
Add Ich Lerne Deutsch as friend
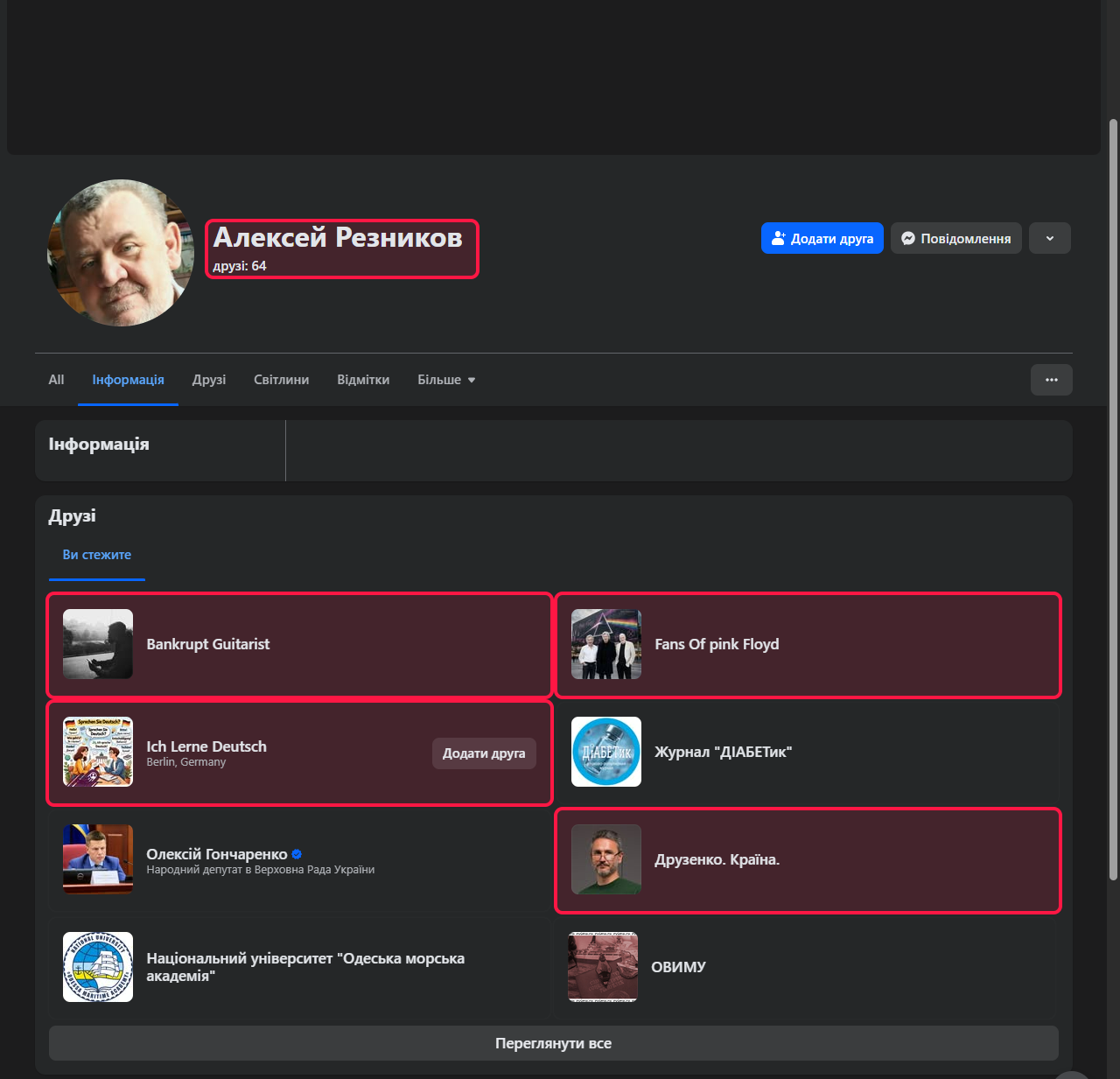(484, 753)
